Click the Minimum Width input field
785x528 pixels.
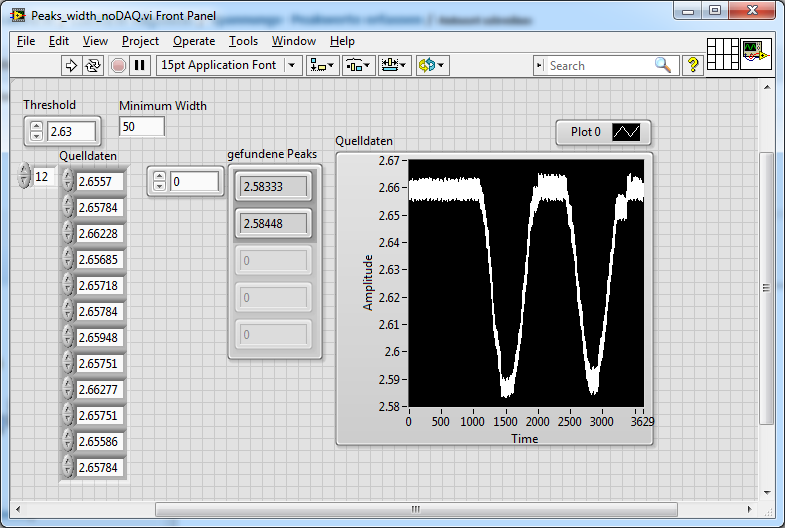141,126
